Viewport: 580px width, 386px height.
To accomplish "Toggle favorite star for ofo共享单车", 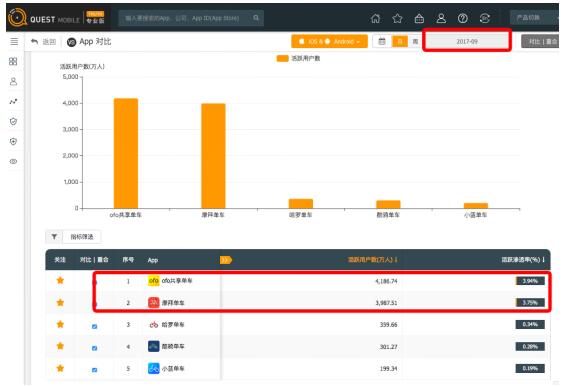I will 60,280.
